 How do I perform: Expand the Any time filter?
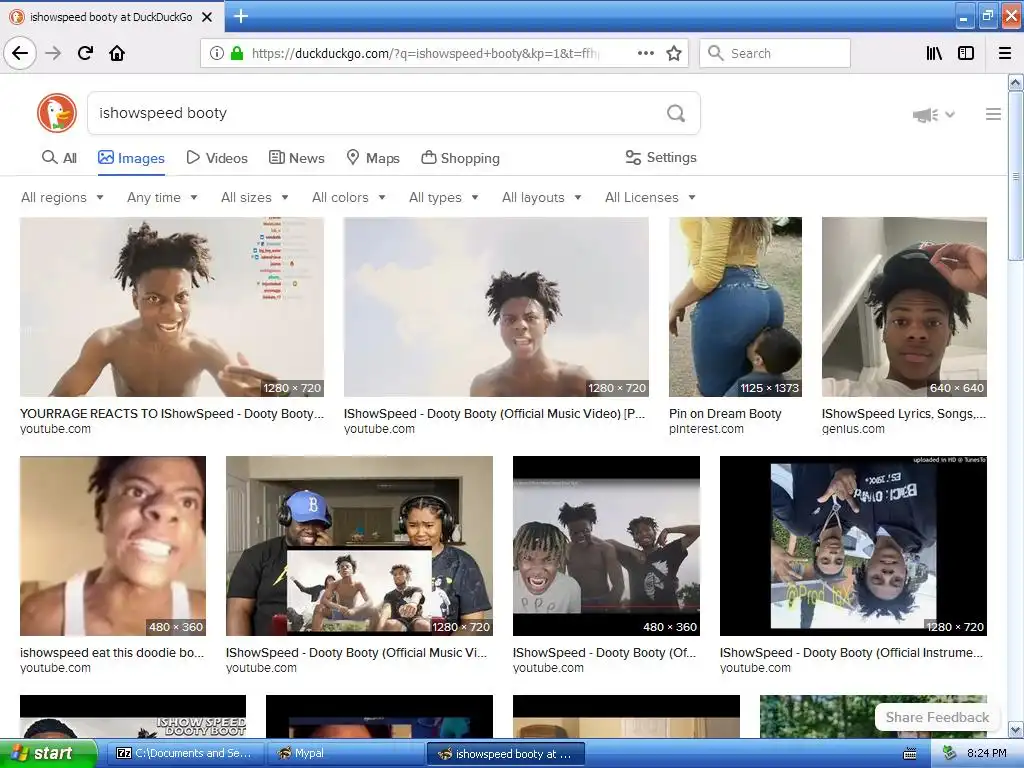tap(162, 197)
